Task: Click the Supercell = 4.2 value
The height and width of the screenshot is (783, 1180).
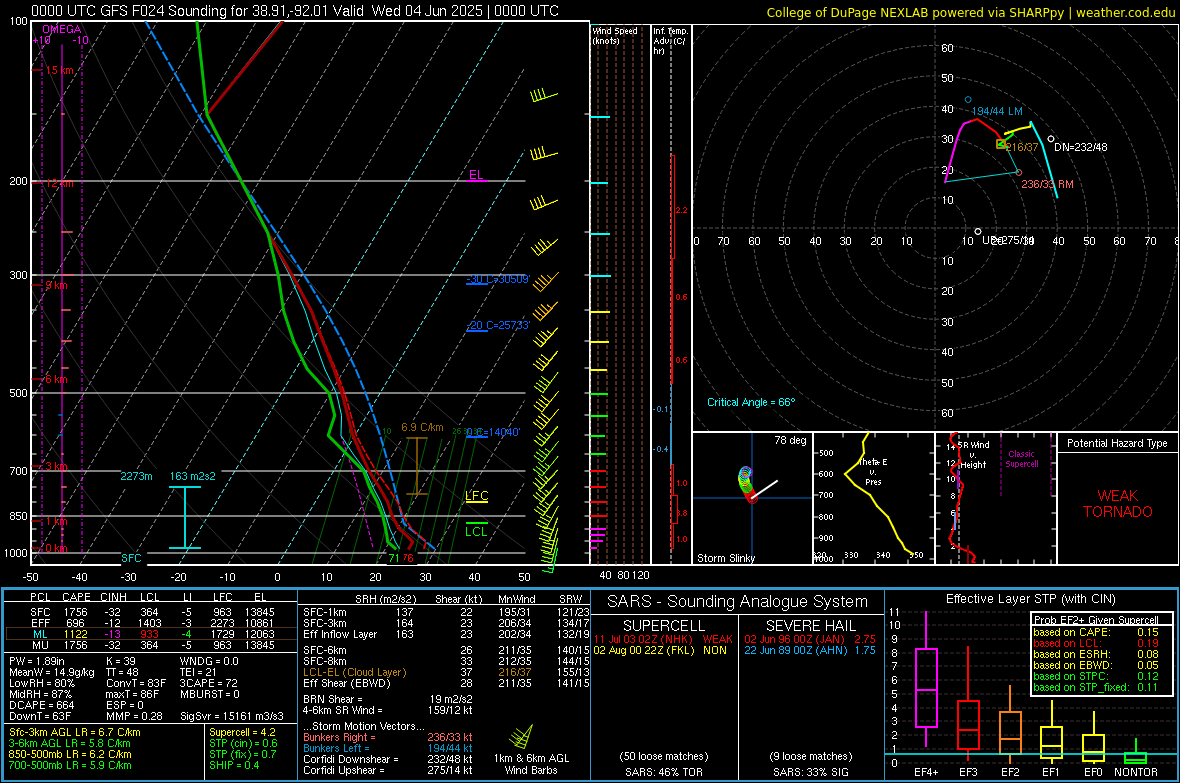Action: click(x=242, y=732)
